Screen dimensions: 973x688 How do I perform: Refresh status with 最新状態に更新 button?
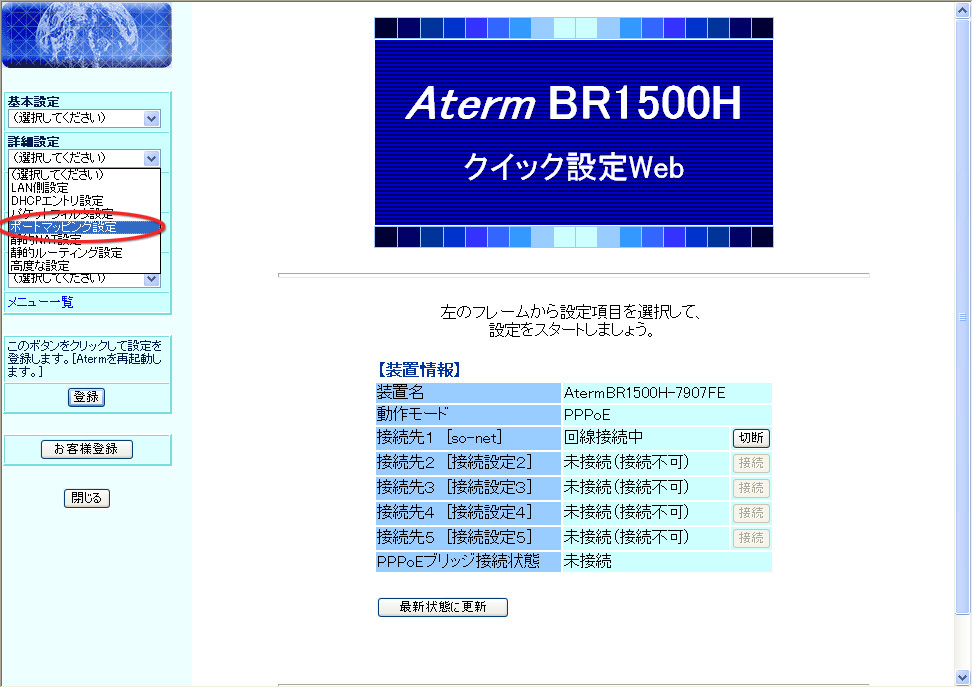click(x=442, y=607)
